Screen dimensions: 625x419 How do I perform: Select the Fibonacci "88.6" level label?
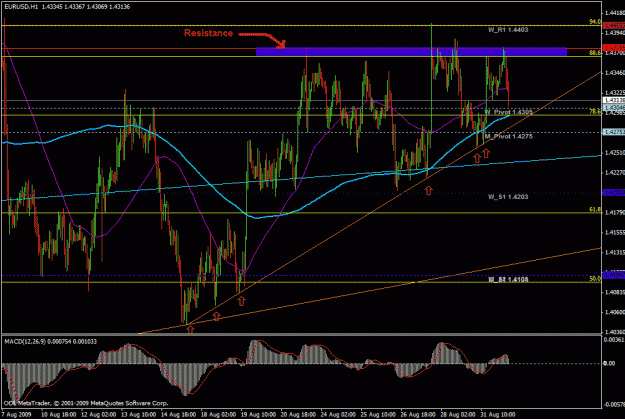tap(595, 53)
